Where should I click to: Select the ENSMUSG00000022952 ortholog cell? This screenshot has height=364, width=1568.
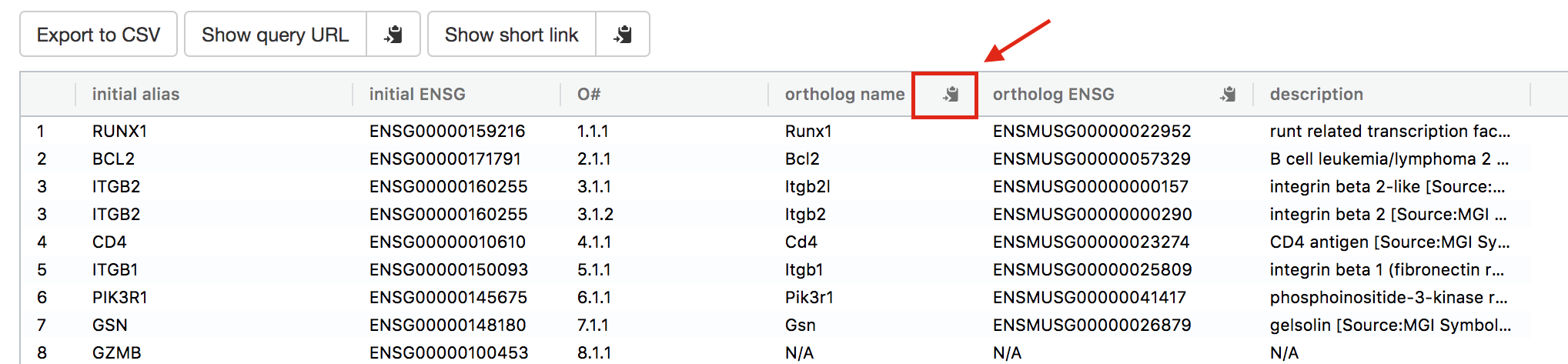pyautogui.click(x=1092, y=132)
